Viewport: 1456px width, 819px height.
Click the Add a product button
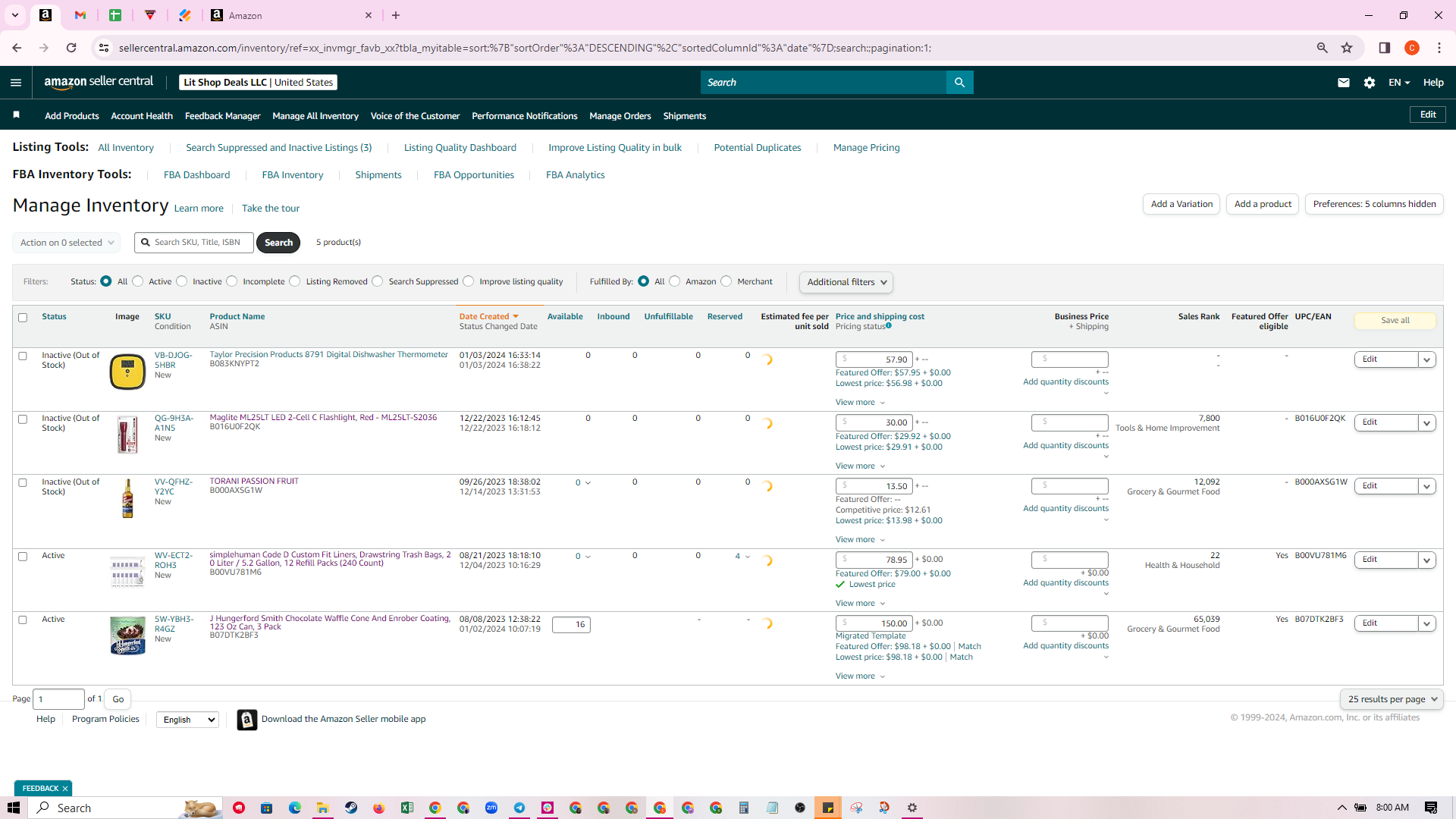point(1263,204)
